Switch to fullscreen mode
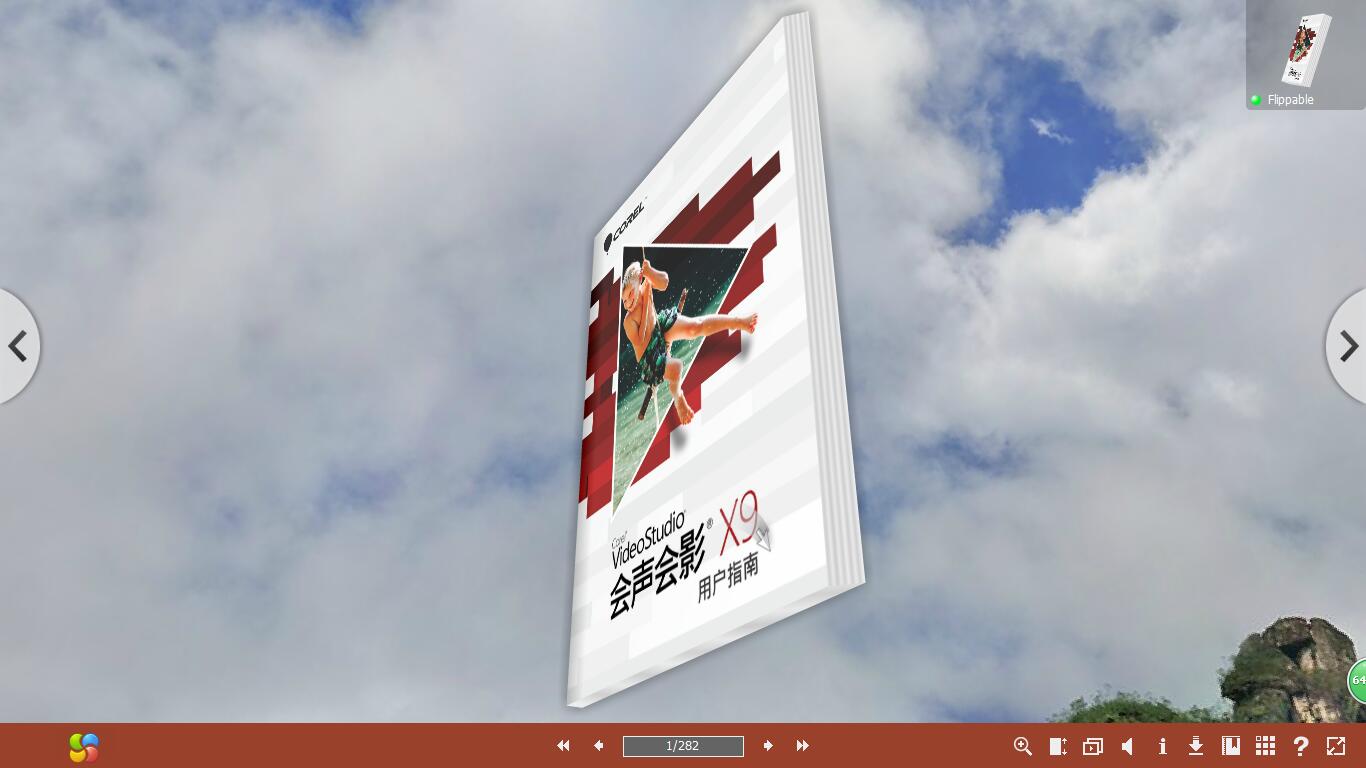Image resolution: width=1366 pixels, height=768 pixels. 1336,746
